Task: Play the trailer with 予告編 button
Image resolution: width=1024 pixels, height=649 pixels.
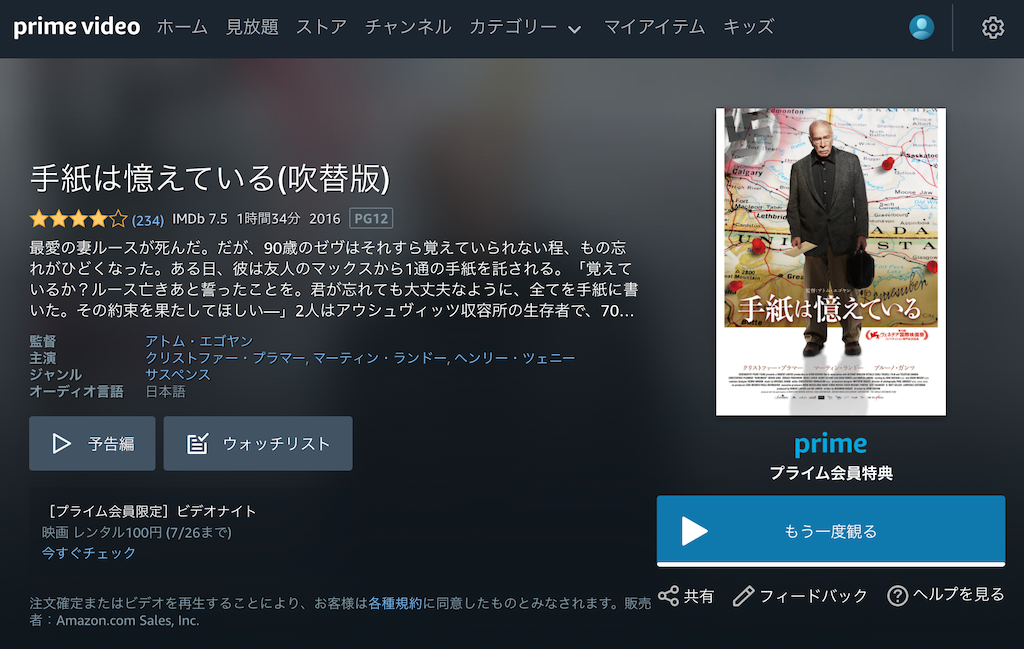Action: pos(92,443)
